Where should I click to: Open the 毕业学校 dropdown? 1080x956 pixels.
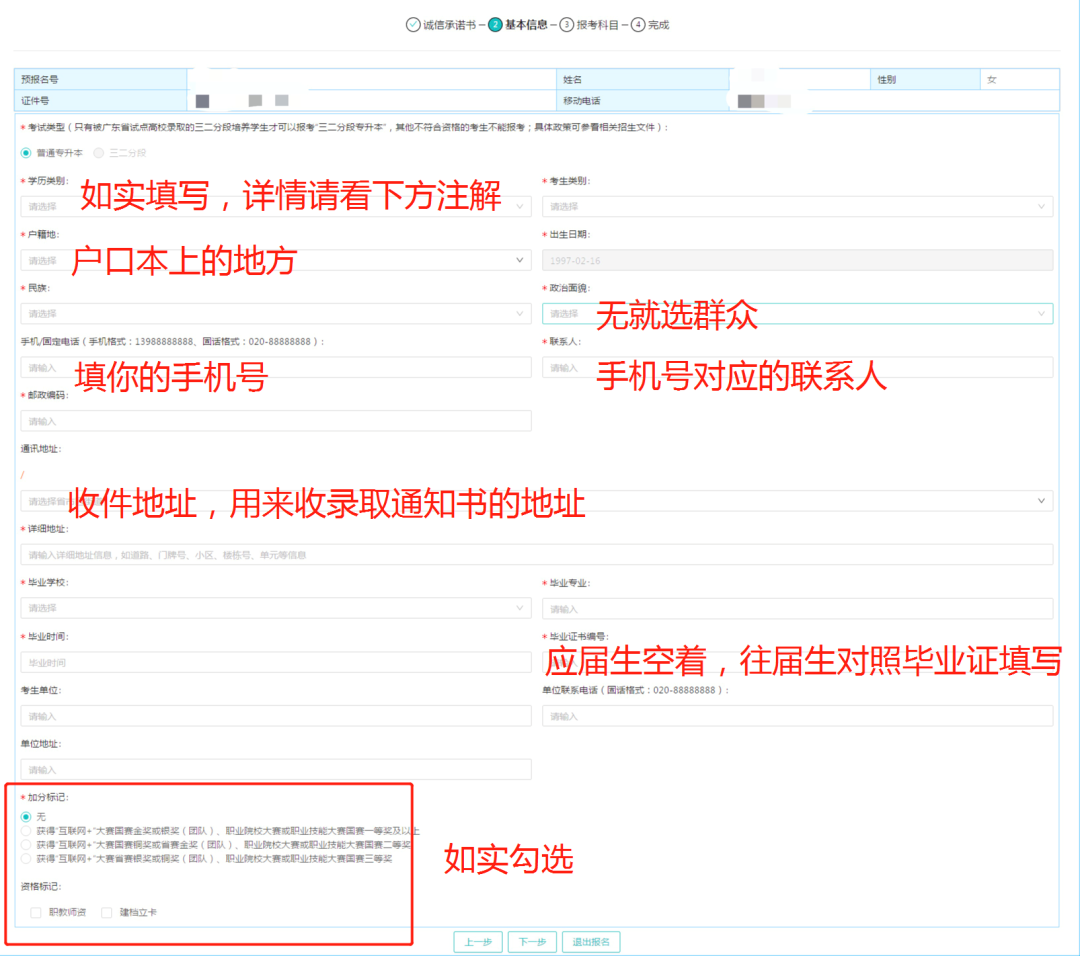275,607
